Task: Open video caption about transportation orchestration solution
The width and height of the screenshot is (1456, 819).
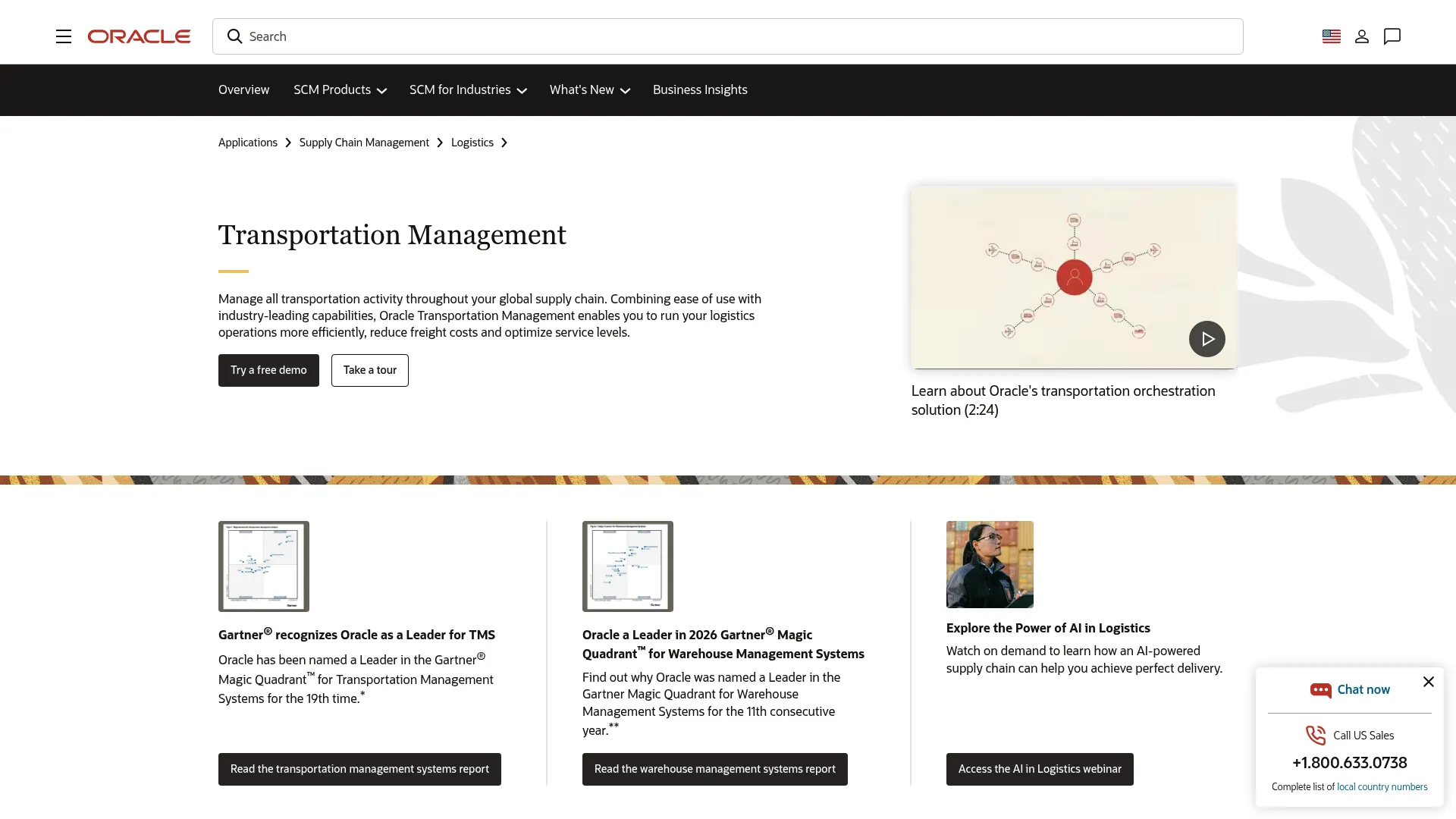Action: click(1063, 400)
